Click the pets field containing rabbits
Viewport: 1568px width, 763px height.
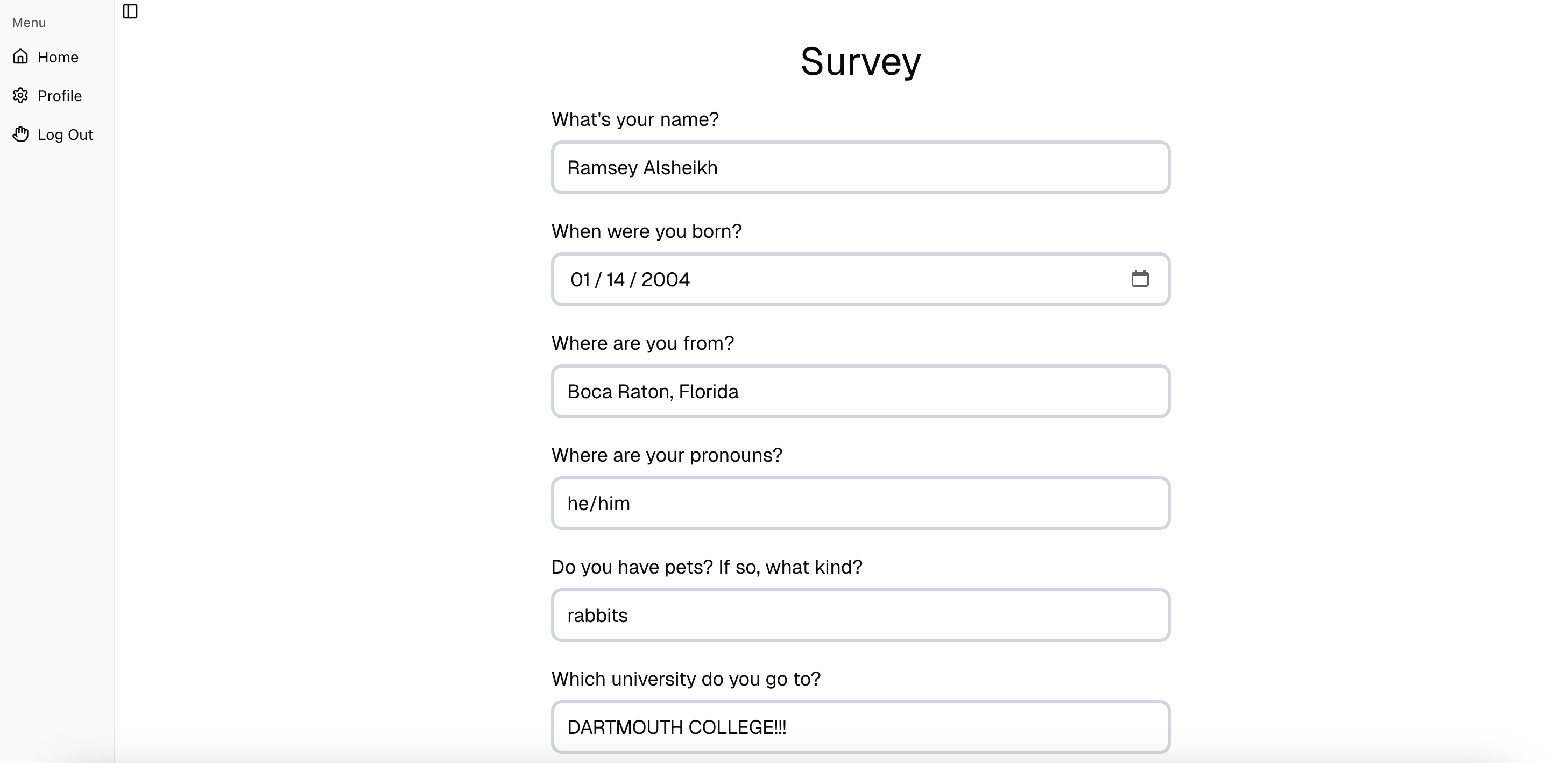click(860, 615)
